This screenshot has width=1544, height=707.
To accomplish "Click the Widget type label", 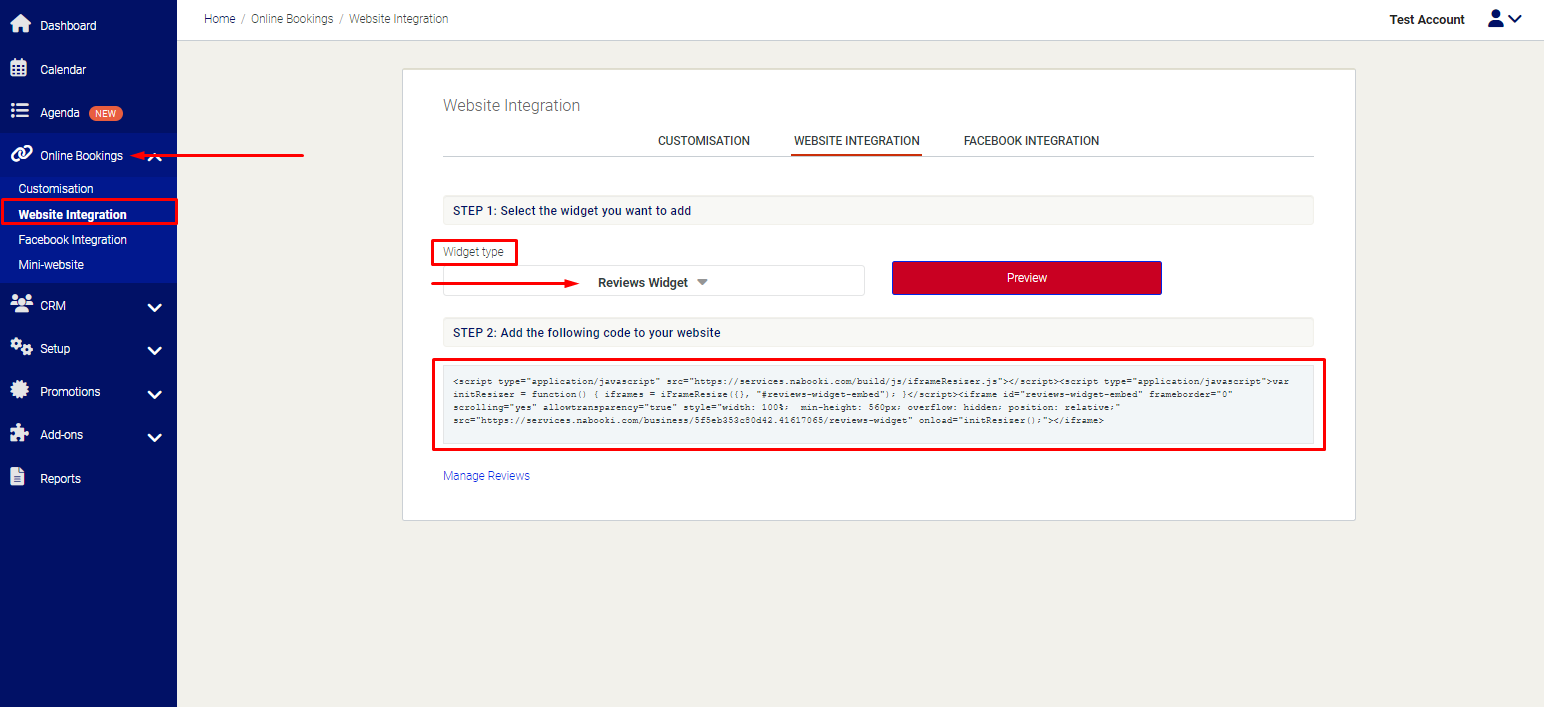I will tap(474, 252).
